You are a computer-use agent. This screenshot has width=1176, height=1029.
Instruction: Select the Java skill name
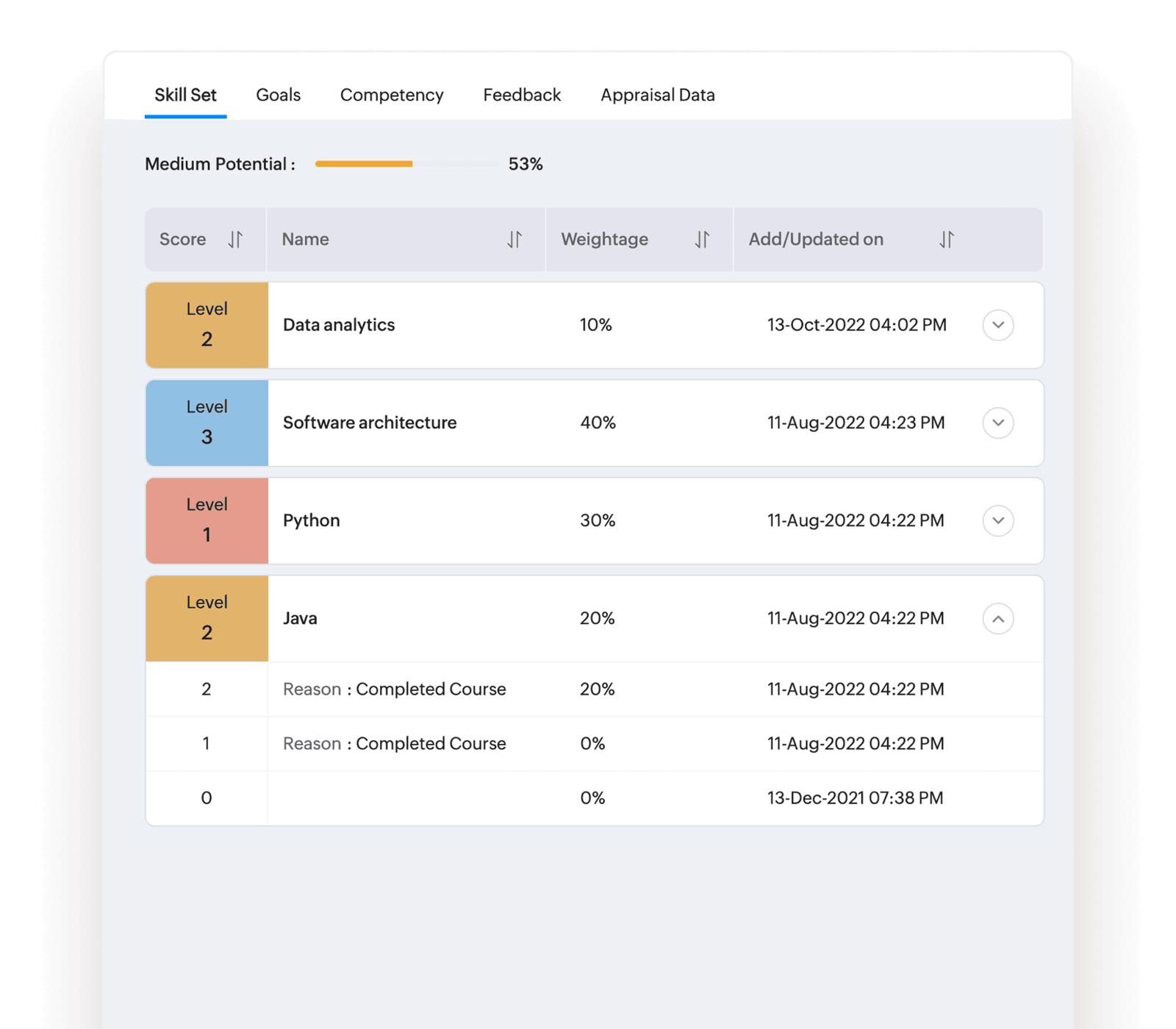pos(300,618)
